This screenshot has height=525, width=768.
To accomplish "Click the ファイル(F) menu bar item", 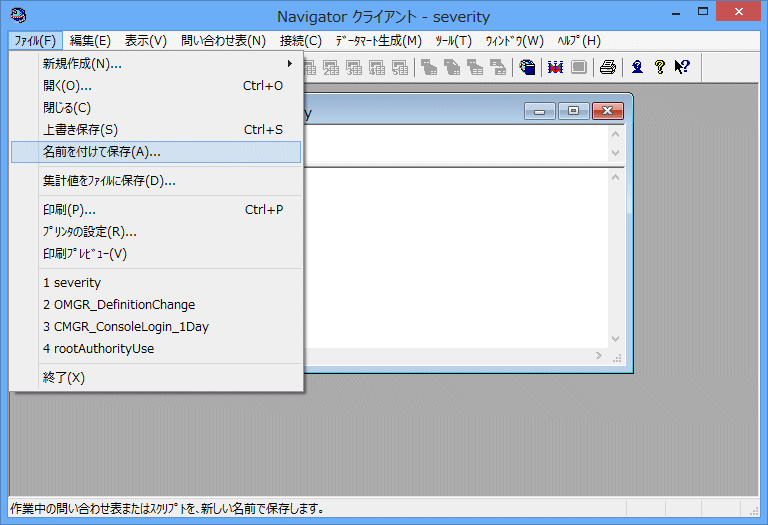I will pos(35,41).
